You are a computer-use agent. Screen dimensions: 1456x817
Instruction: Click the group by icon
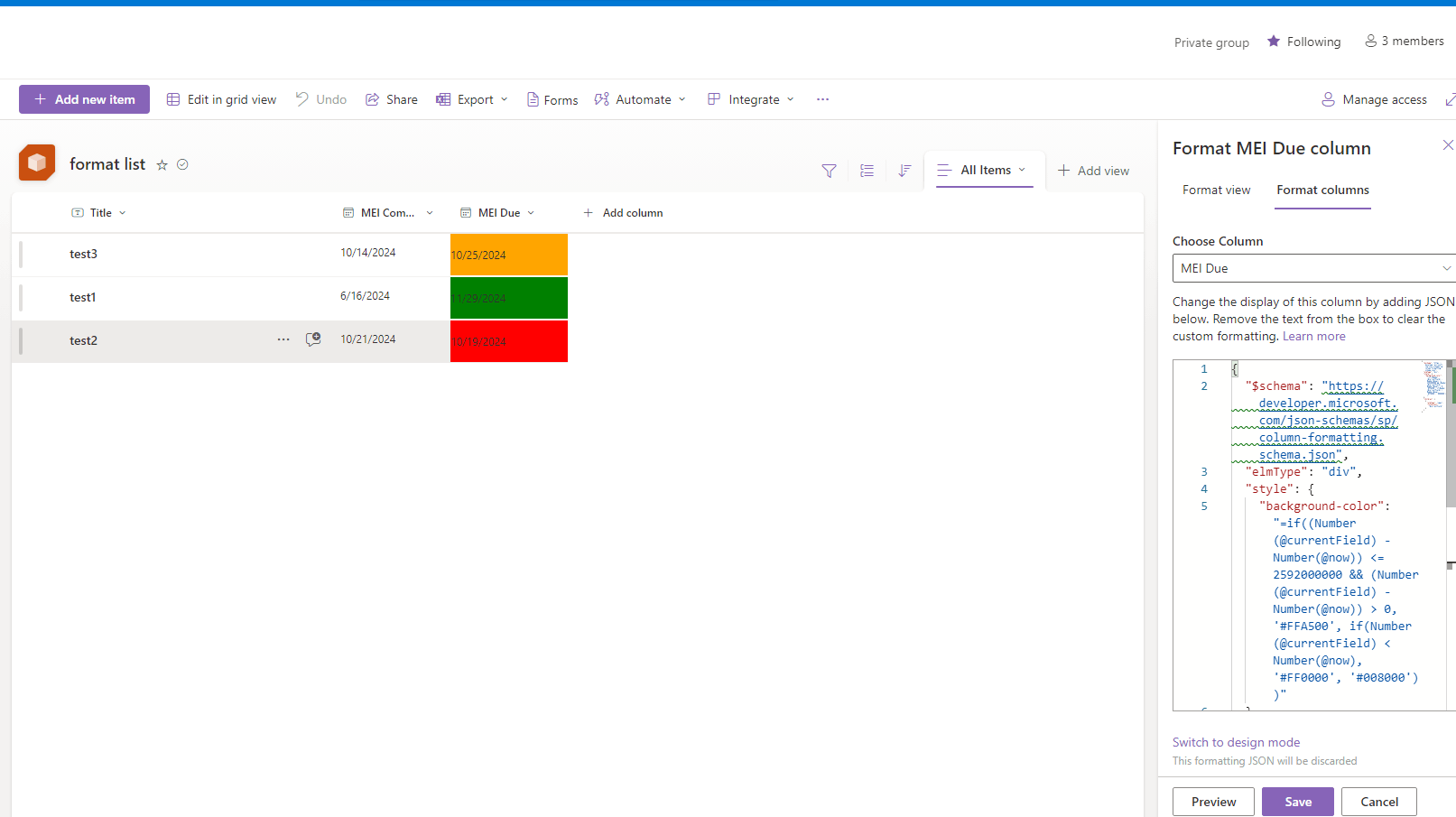pos(867,171)
